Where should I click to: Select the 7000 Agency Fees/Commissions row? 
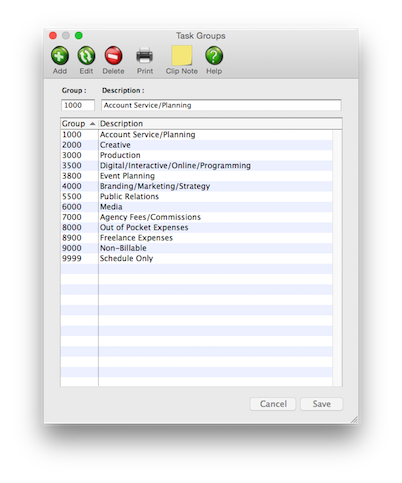point(196,217)
